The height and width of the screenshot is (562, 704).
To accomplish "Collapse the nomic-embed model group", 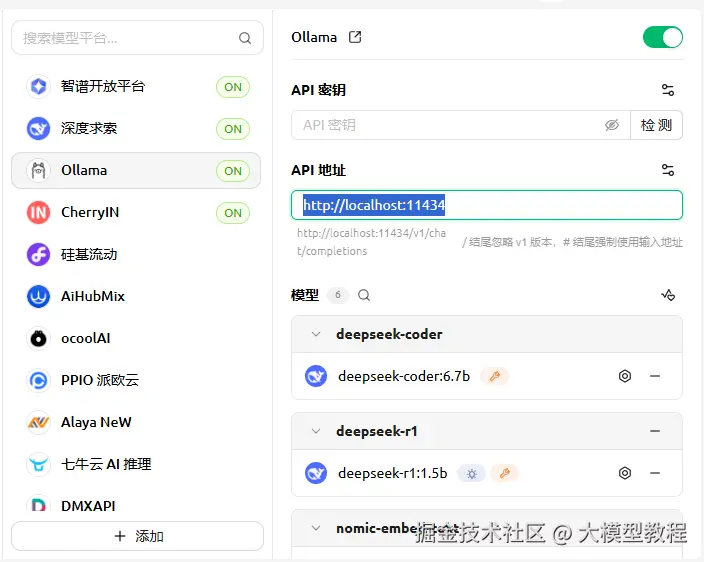I will pos(316,528).
